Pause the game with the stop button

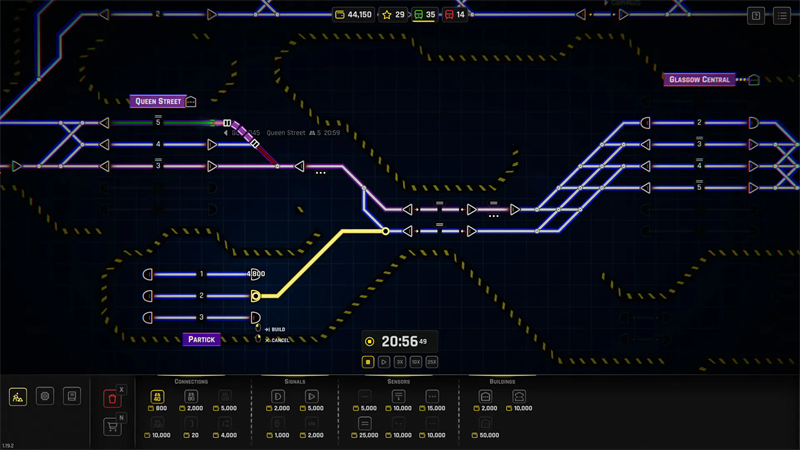tap(368, 362)
